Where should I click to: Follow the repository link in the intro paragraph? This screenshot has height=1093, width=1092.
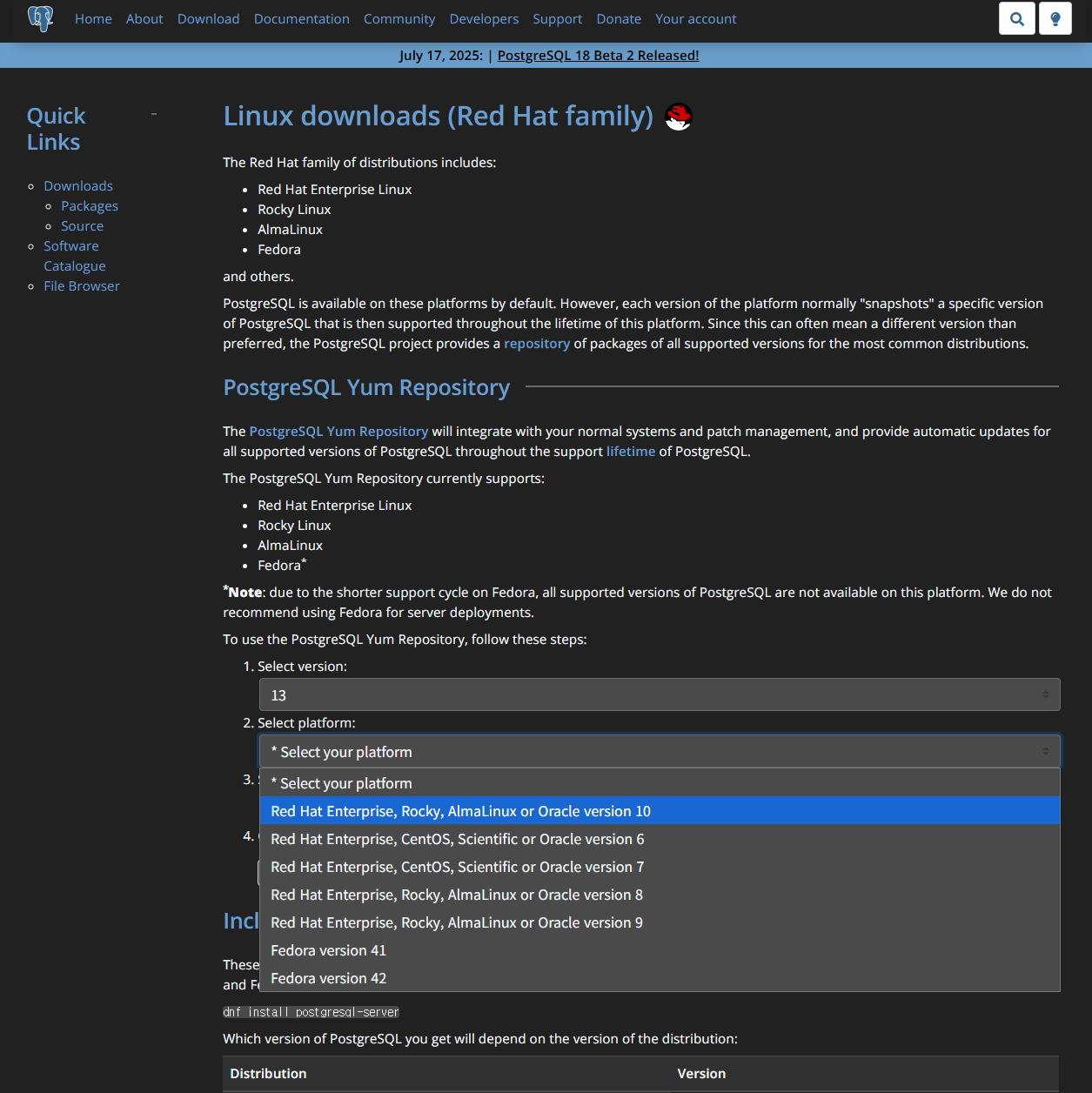pos(537,343)
